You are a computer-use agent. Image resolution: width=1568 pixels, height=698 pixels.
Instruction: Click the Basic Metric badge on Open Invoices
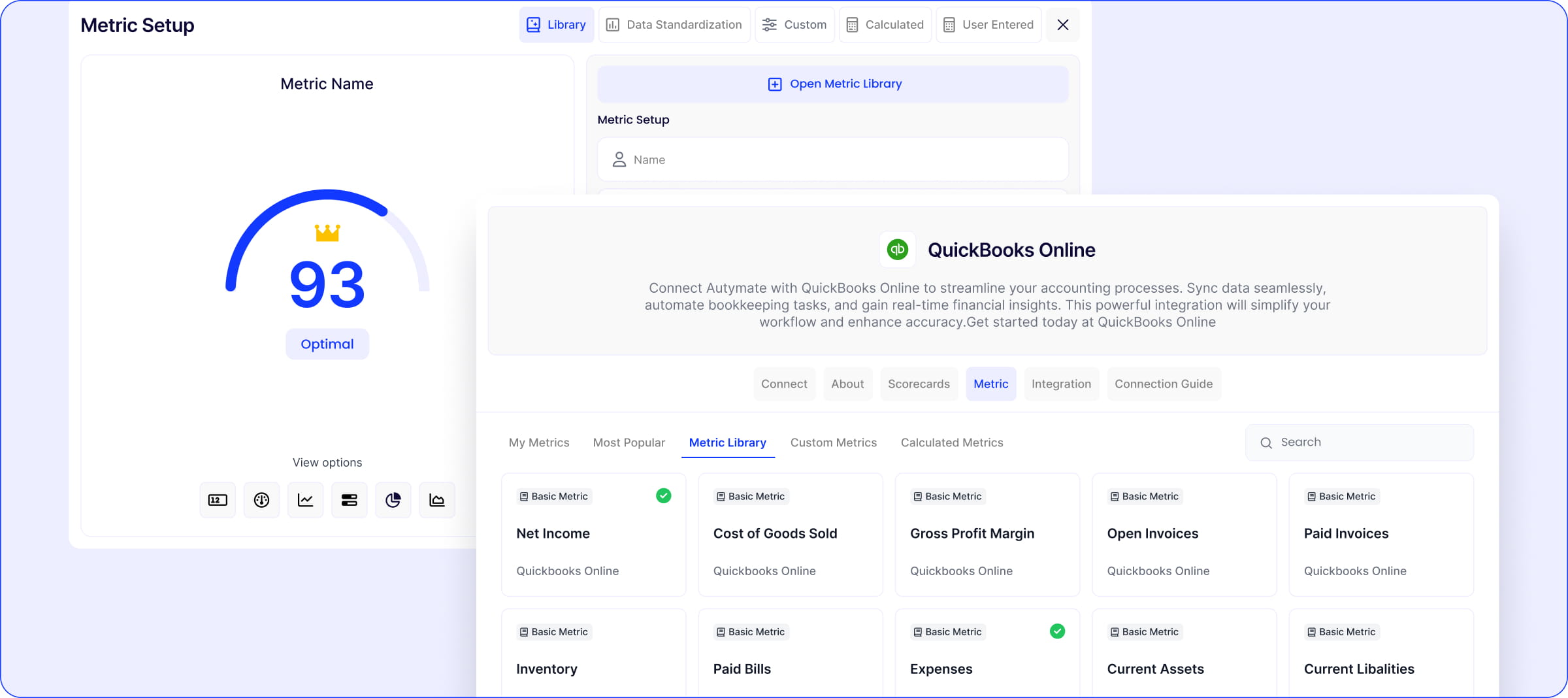pos(1145,497)
